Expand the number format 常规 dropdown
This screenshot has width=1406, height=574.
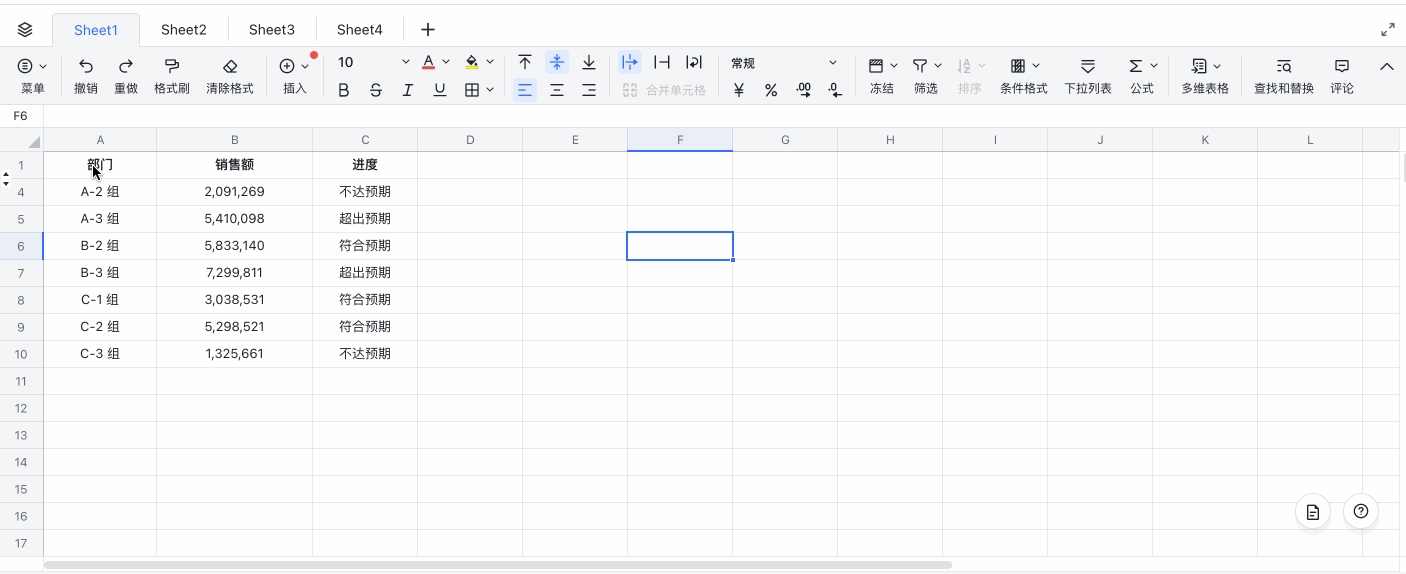point(832,63)
